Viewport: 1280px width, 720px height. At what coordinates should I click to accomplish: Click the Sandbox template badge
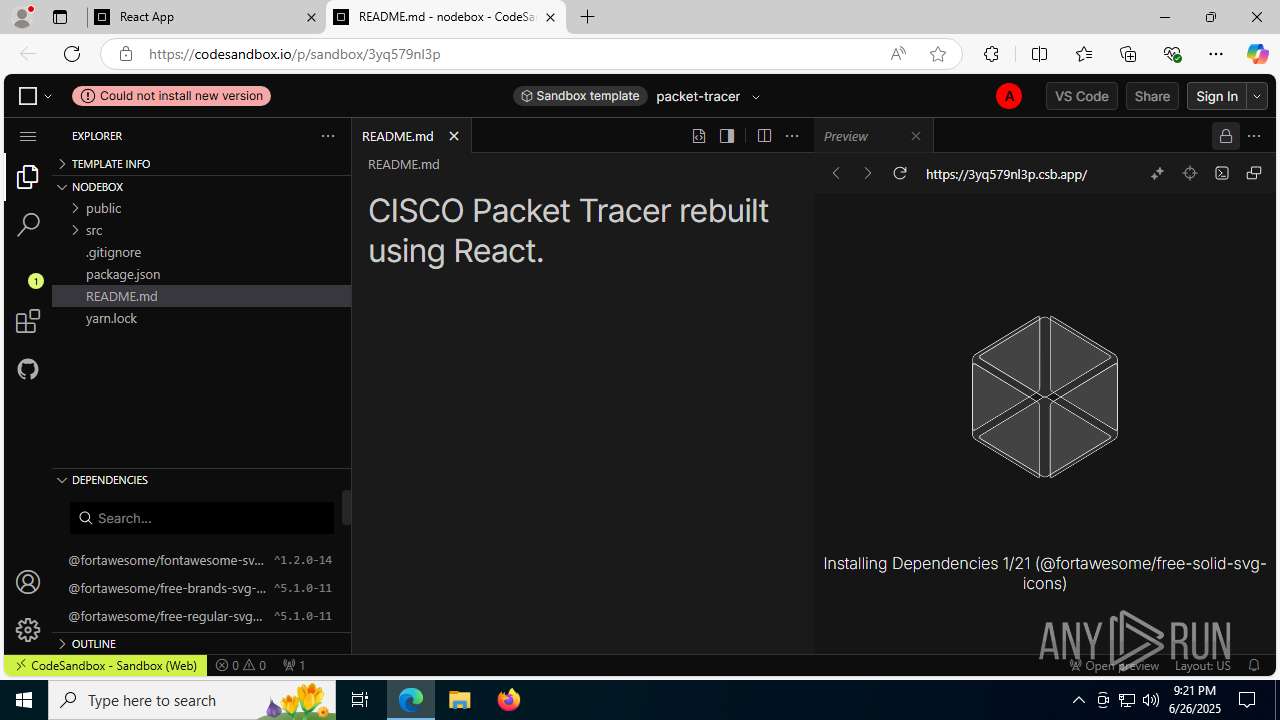580,96
